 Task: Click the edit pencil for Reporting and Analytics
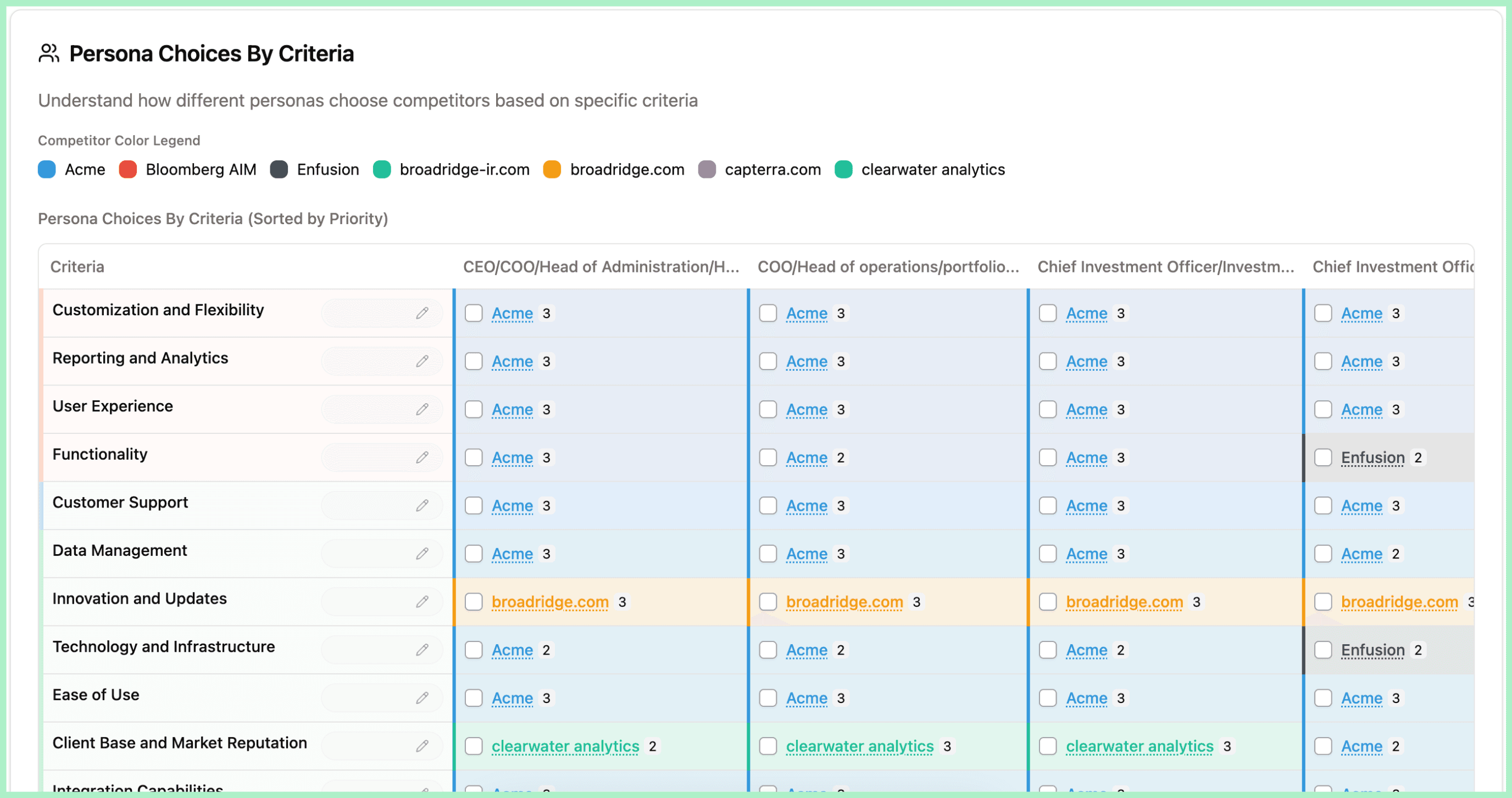422,361
